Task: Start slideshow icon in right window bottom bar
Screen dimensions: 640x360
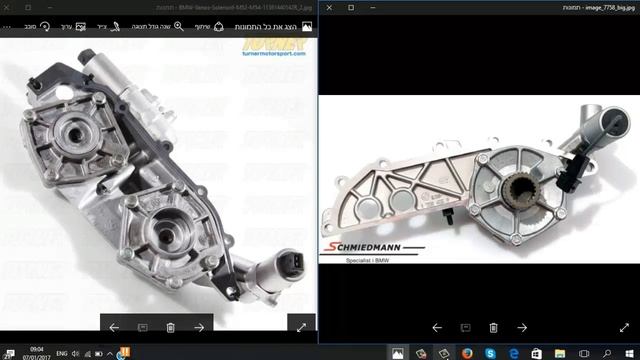Action: (465, 327)
